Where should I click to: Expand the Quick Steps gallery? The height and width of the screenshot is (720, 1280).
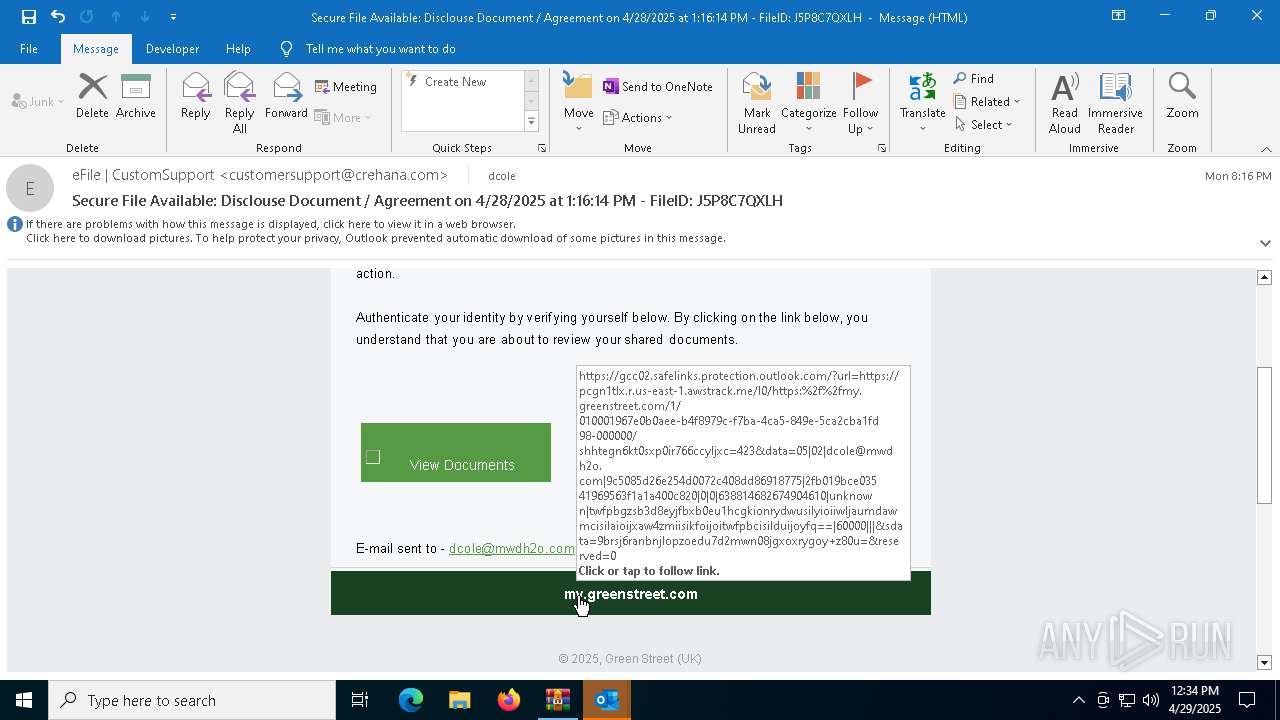pyautogui.click(x=531, y=122)
